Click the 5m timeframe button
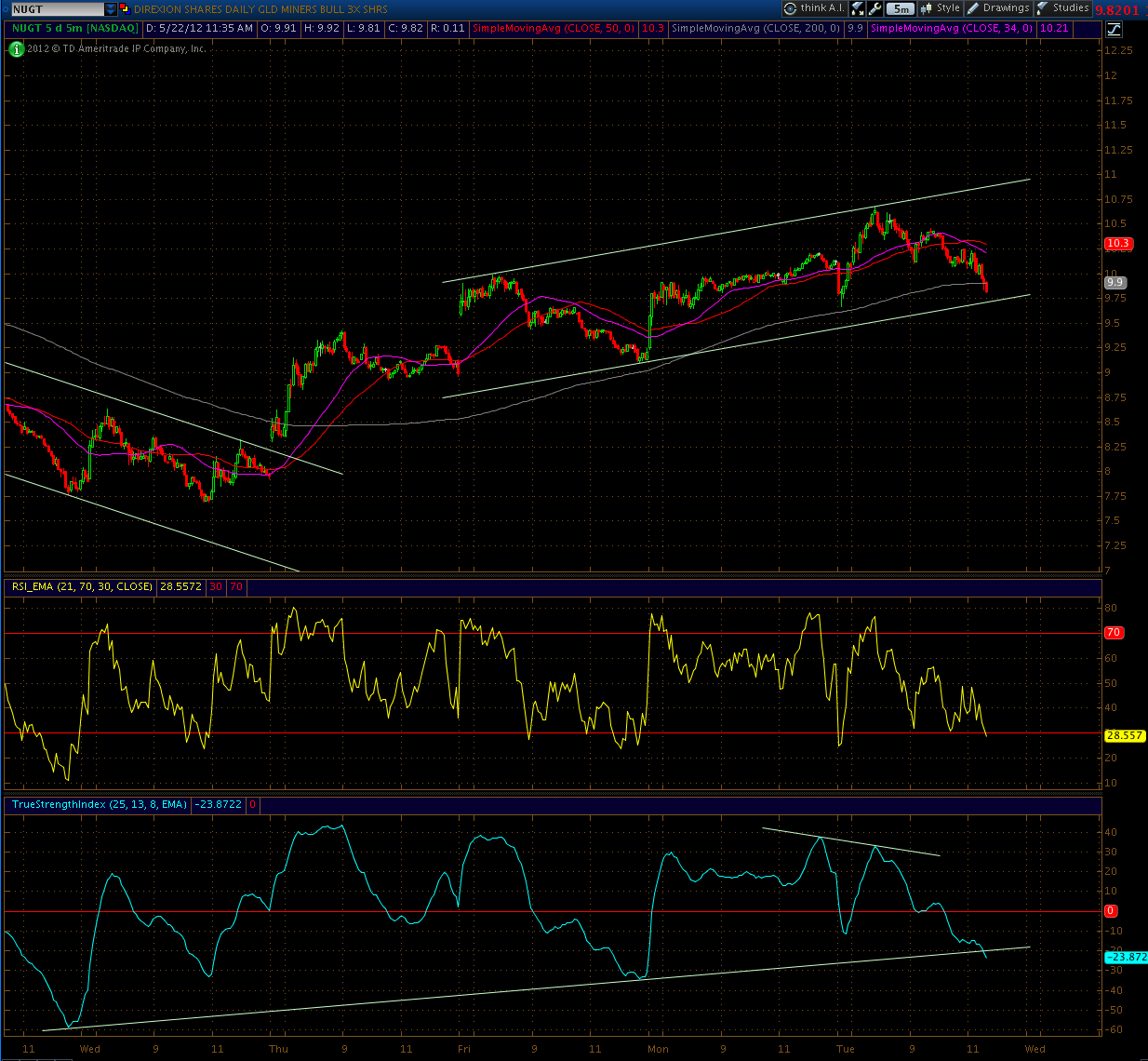 tap(900, 8)
